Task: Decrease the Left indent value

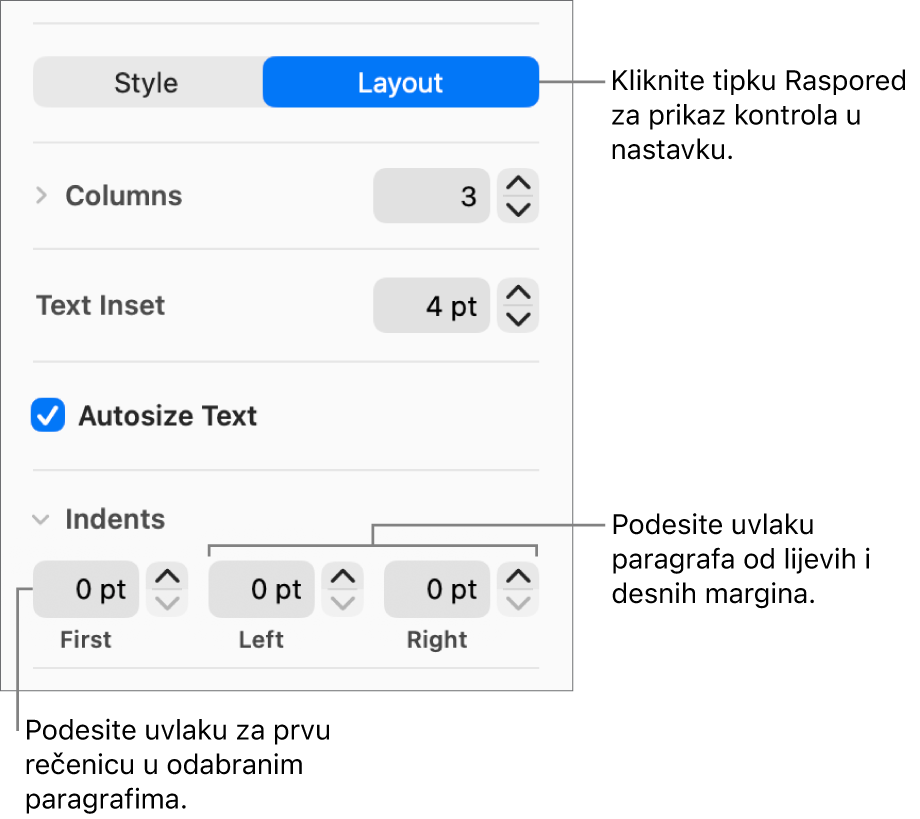Action: [x=343, y=602]
